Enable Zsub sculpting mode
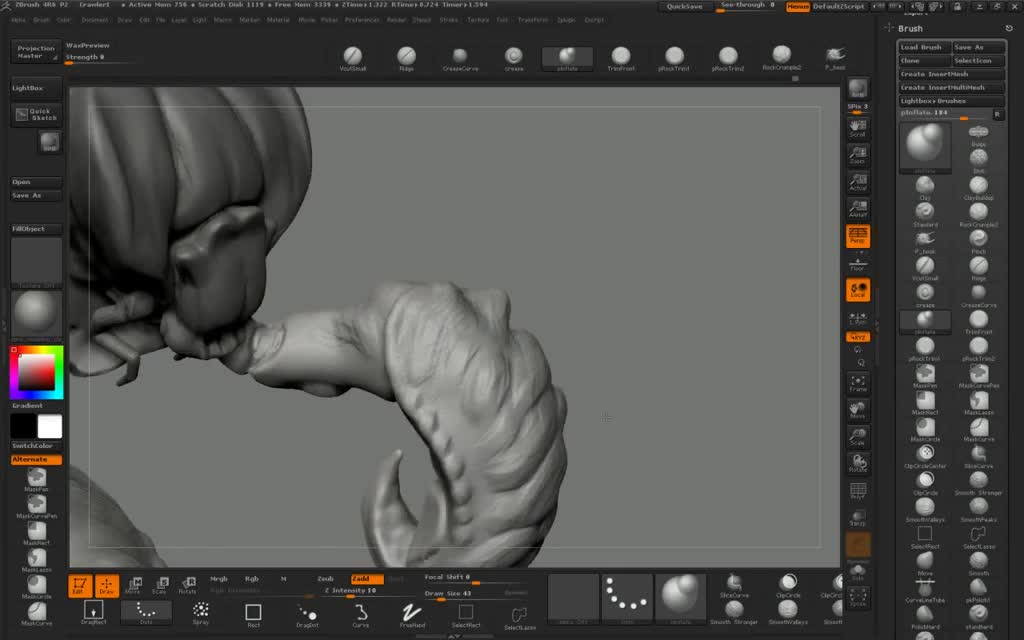Viewport: 1024px width, 640px height. [325, 579]
